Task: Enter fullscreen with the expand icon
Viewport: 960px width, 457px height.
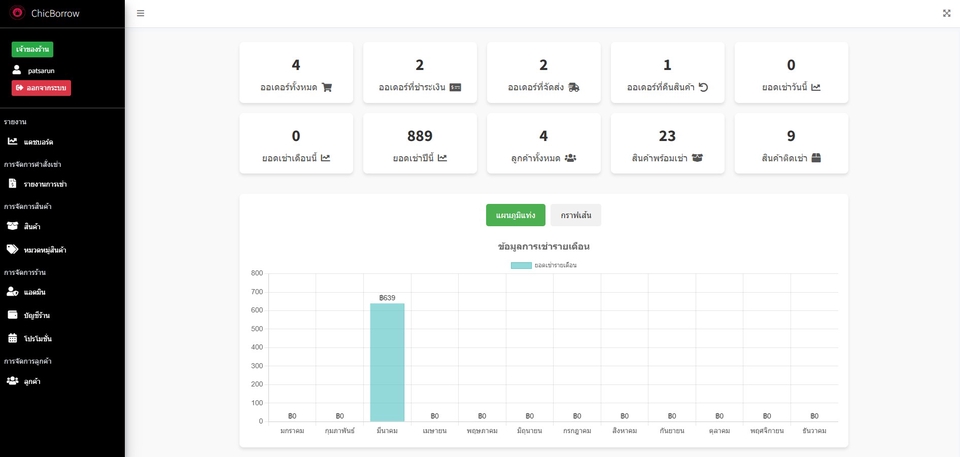Action: 947,13
